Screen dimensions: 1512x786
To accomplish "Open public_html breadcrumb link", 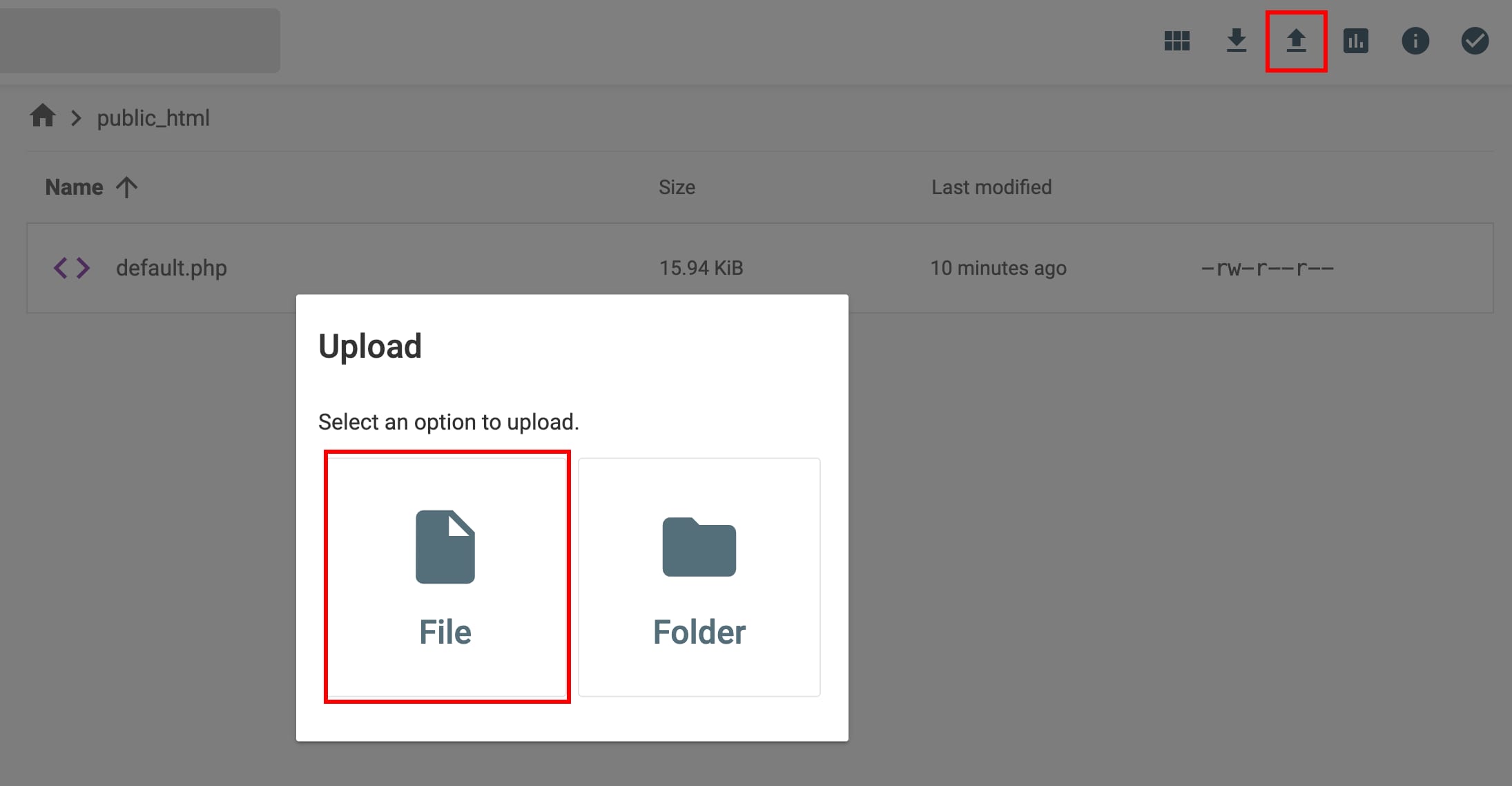I will pos(153,118).
